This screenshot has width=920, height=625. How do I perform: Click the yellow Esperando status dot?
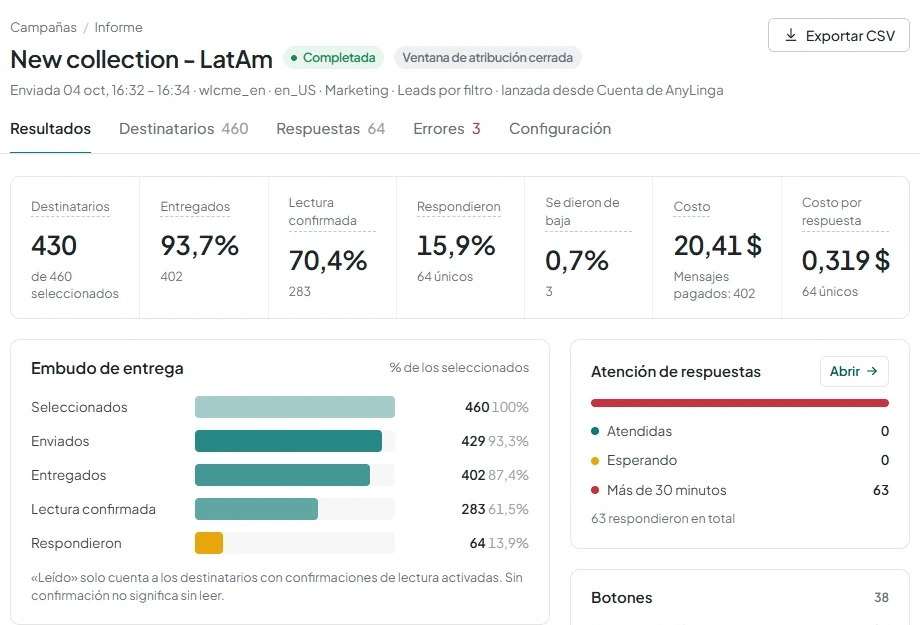(x=595, y=461)
